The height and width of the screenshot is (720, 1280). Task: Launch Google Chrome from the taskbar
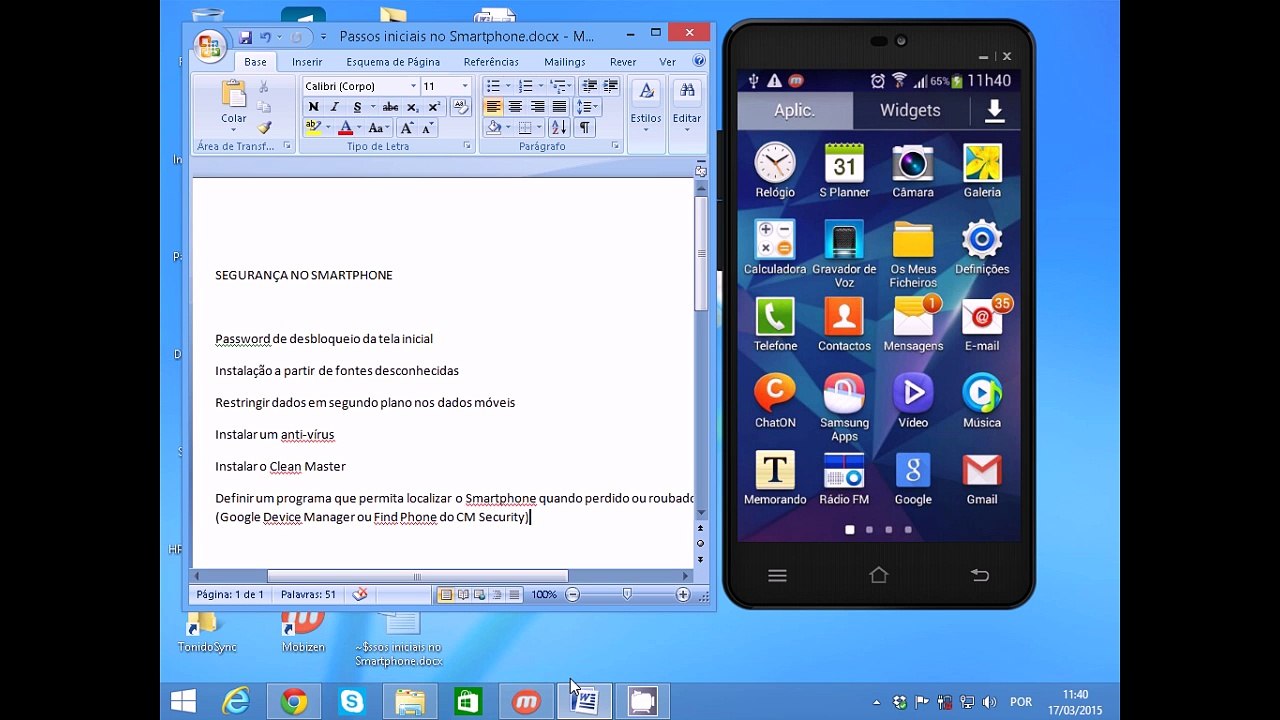pyautogui.click(x=294, y=702)
